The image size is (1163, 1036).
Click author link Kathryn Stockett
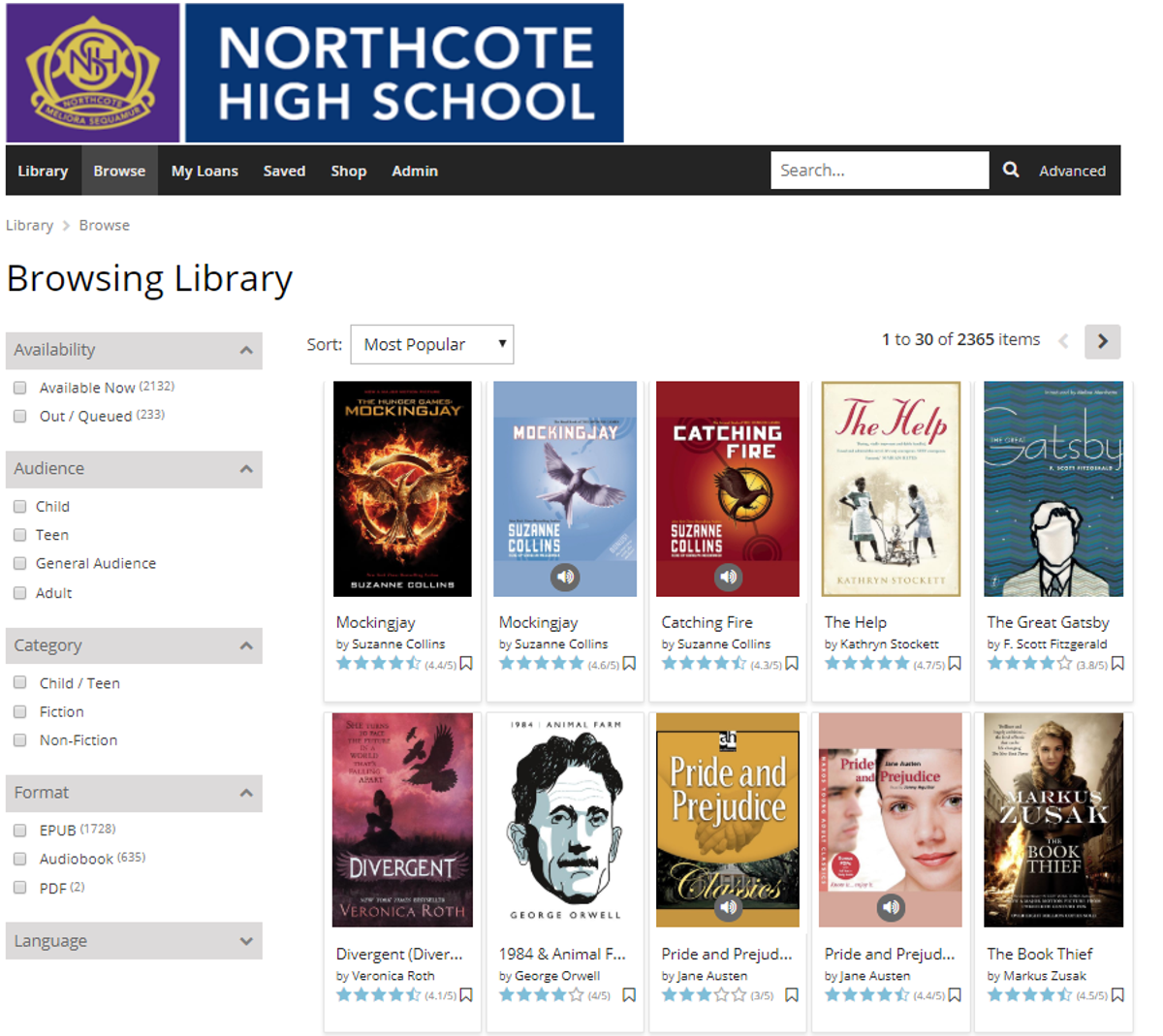(x=890, y=644)
